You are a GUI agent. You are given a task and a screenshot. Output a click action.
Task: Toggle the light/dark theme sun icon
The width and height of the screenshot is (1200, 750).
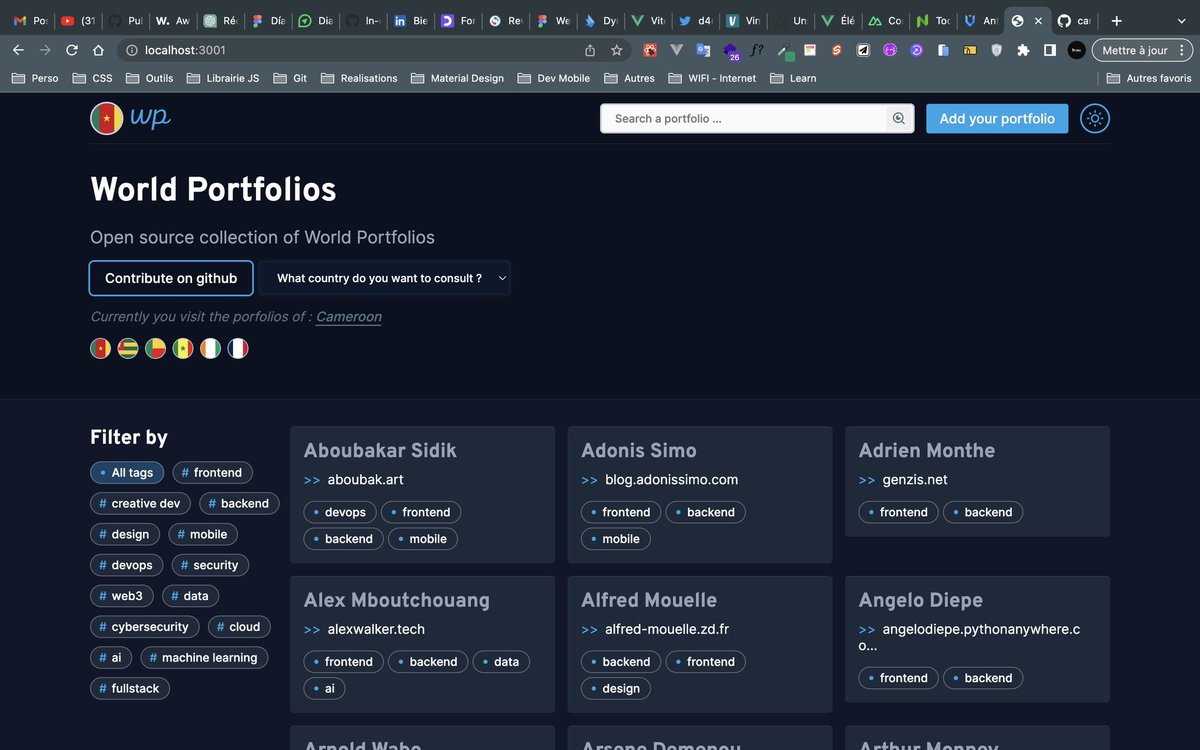1095,118
